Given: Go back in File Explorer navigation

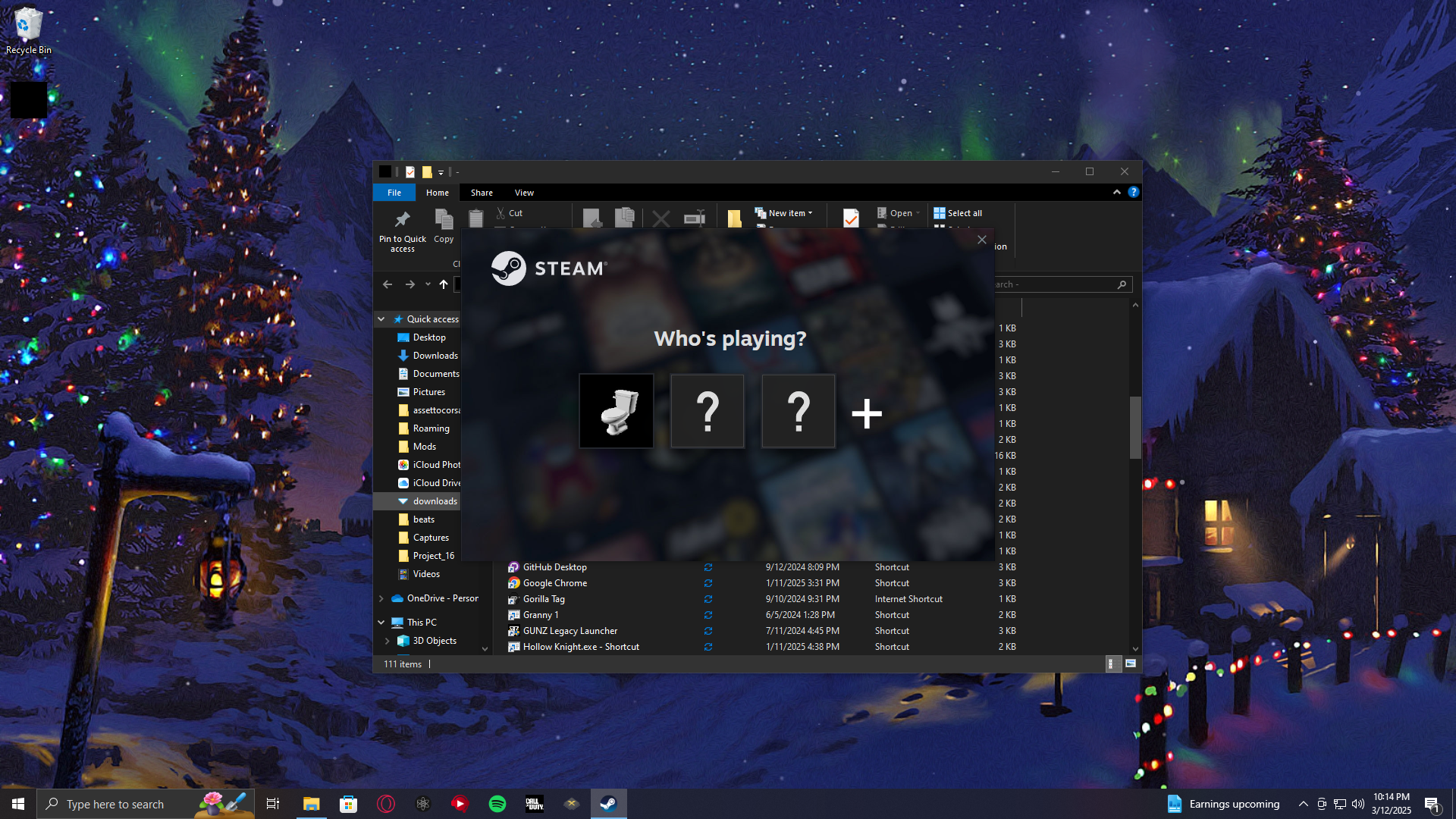Looking at the screenshot, I should click(388, 284).
